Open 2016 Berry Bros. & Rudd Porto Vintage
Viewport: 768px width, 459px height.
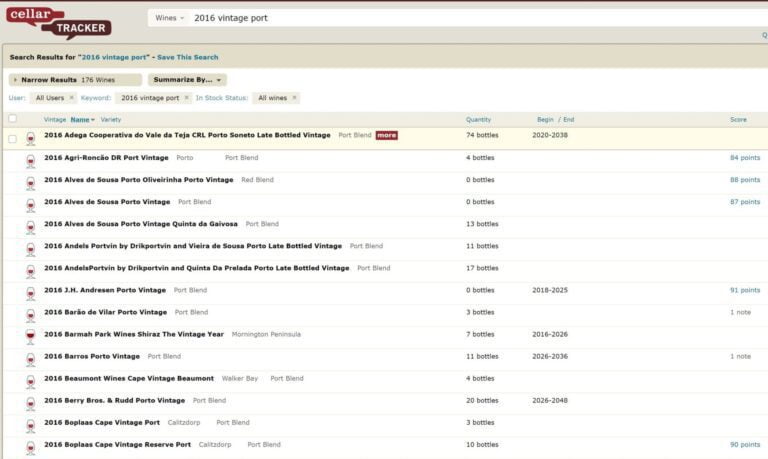point(115,400)
